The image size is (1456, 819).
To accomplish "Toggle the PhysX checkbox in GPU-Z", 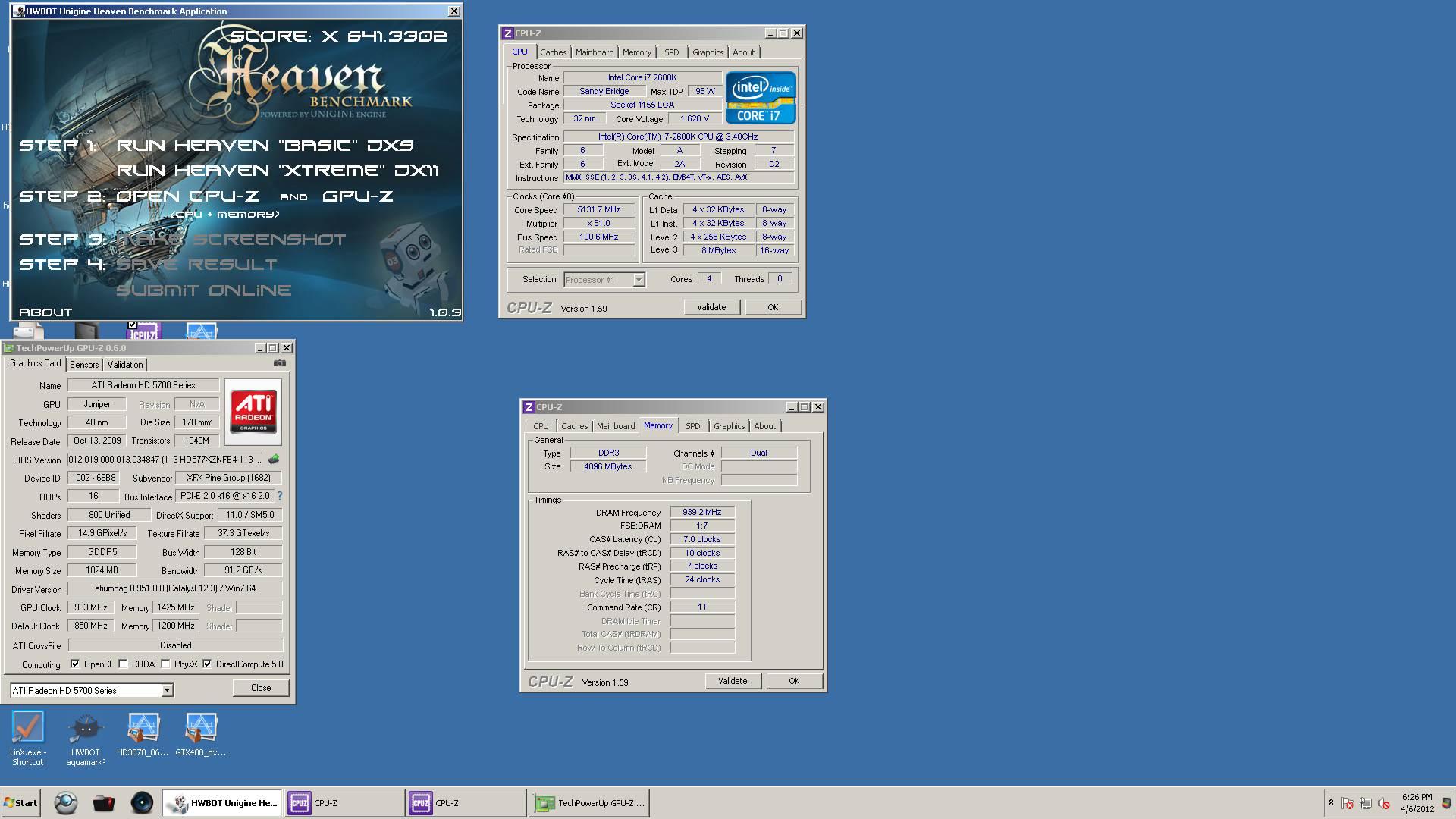I will [x=165, y=664].
